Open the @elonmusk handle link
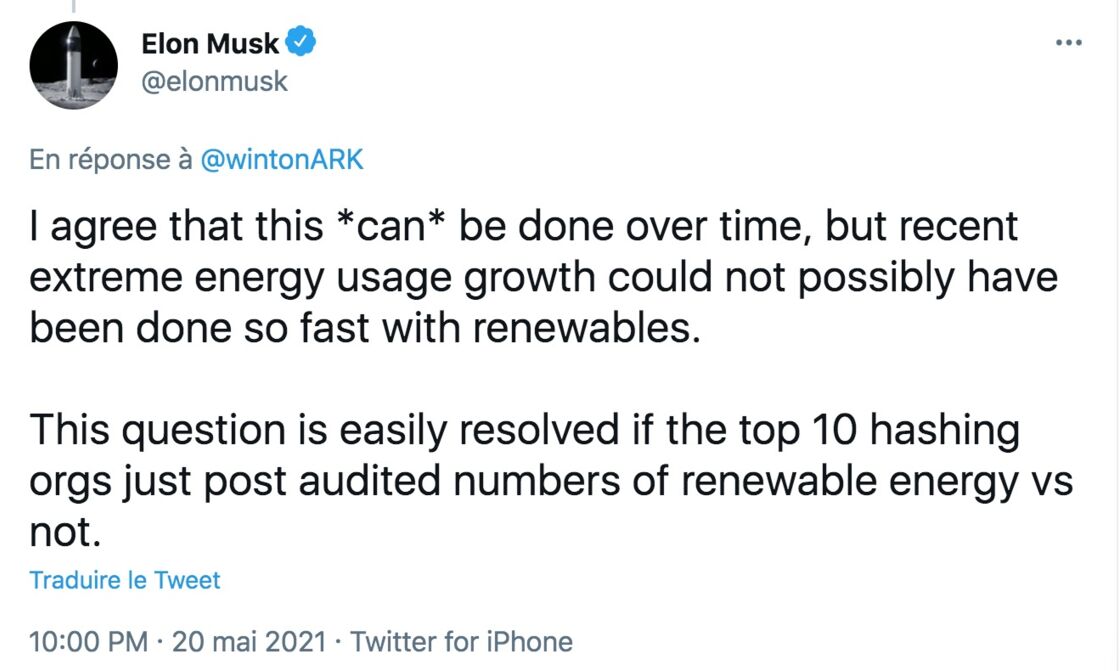The width and height of the screenshot is (1120, 671). pos(214,81)
